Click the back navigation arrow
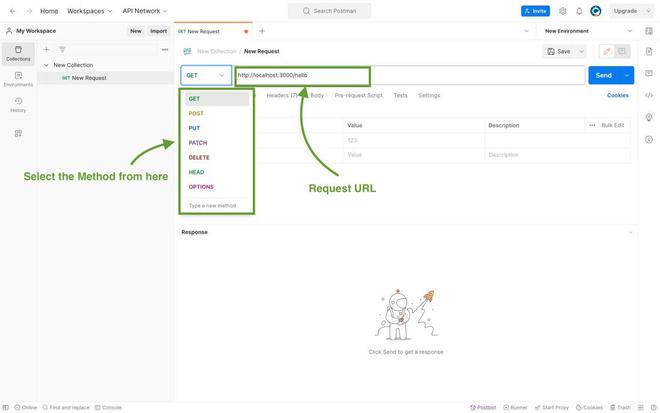 (13, 11)
